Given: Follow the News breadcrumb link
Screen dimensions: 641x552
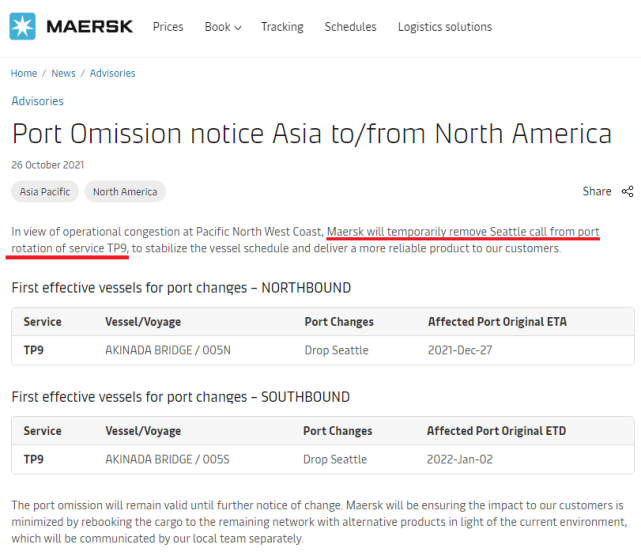Looking at the screenshot, I should [x=63, y=73].
